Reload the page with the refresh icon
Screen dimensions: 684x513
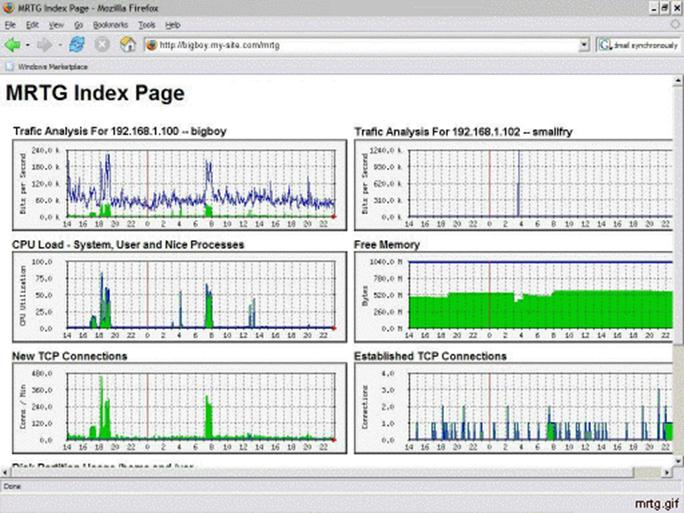[x=77, y=44]
